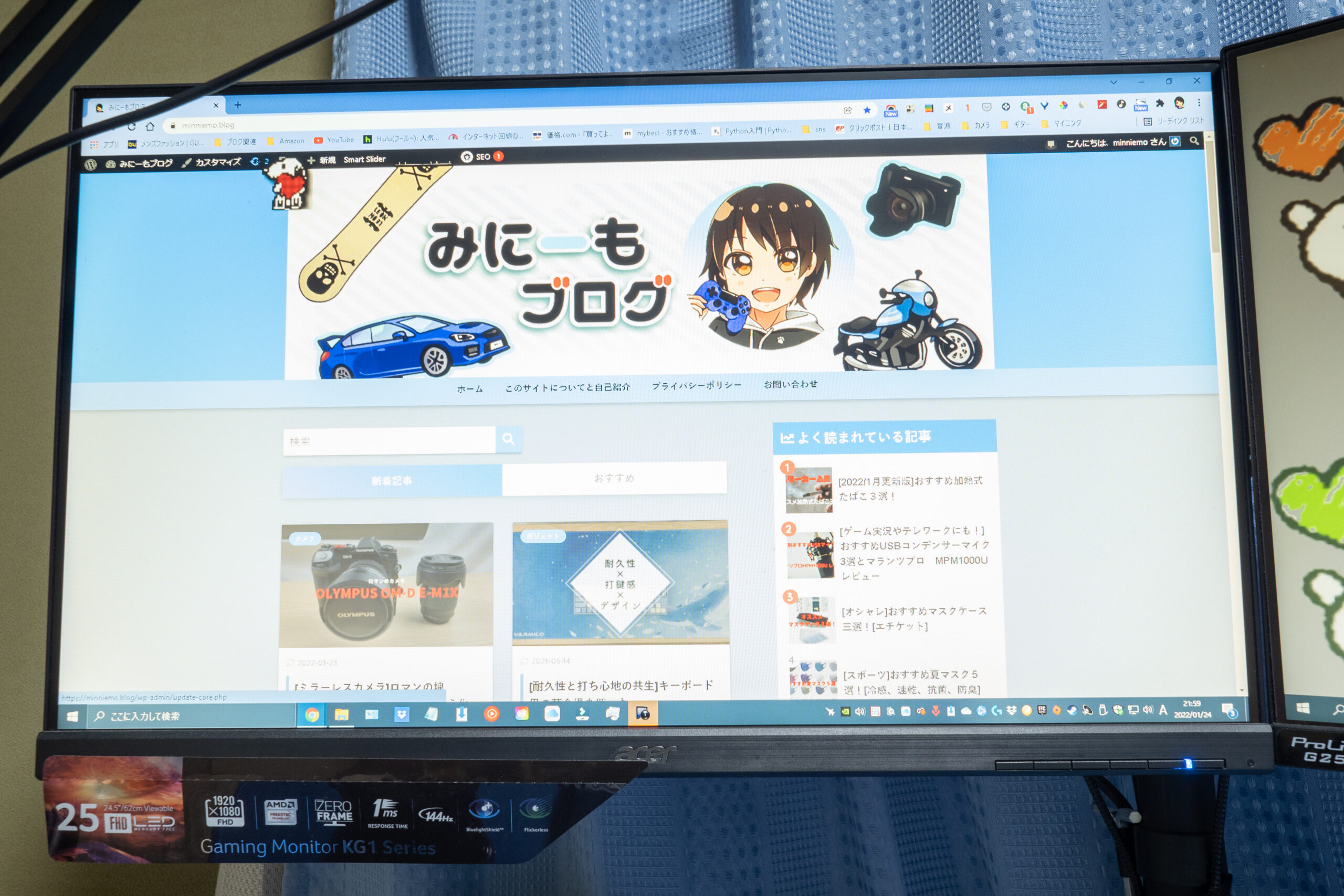Open Smart Slider in the admin bar
This screenshot has width=1344, height=896.
[x=364, y=160]
